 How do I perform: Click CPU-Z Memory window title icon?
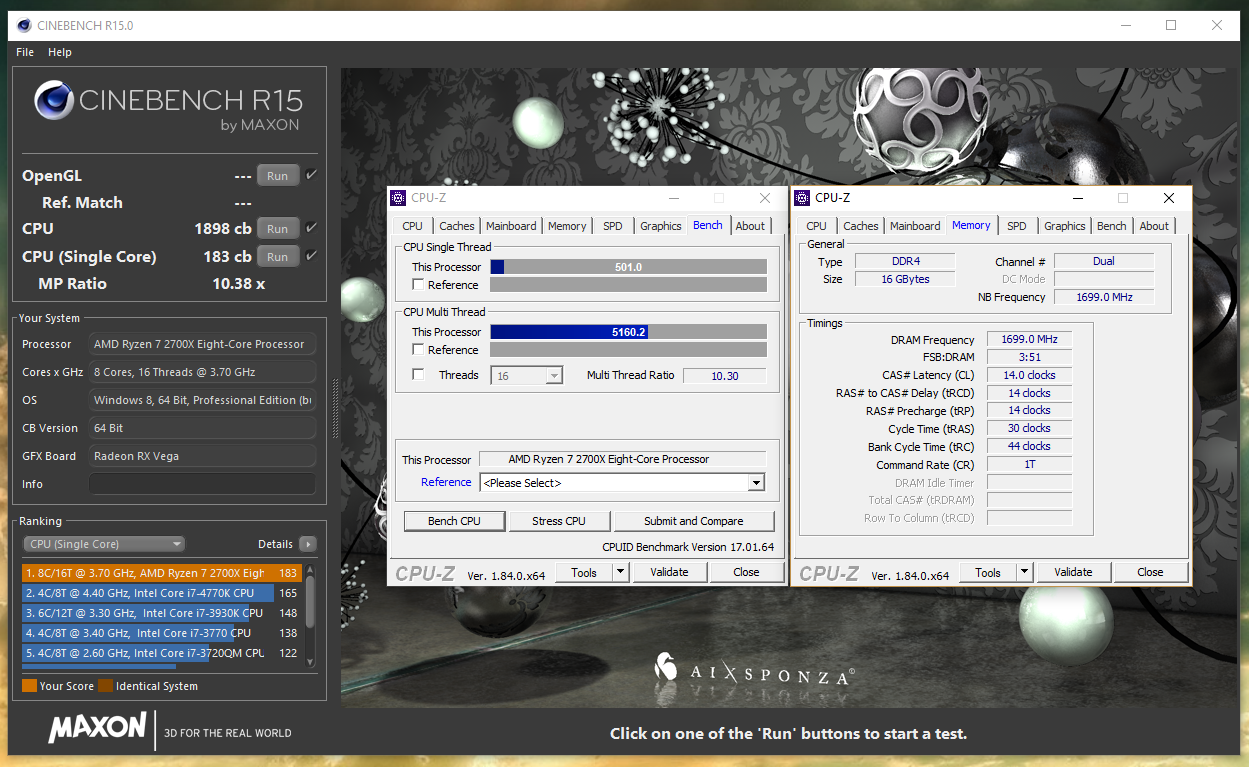pyautogui.click(x=802, y=198)
